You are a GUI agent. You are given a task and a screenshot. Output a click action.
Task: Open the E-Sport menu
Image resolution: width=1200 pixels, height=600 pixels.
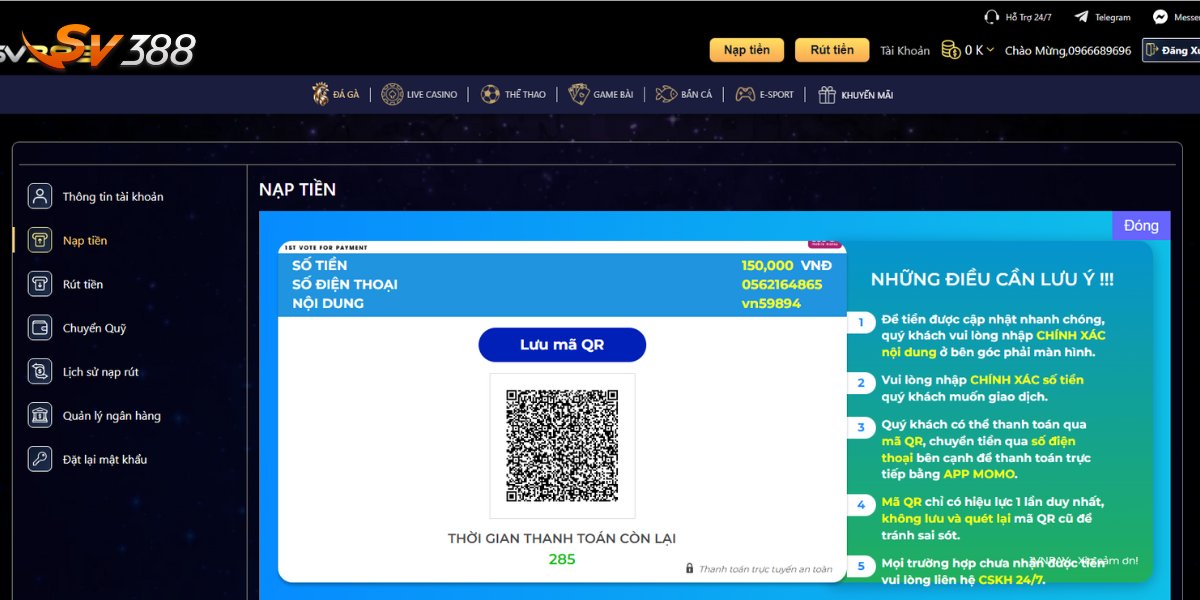click(x=765, y=94)
